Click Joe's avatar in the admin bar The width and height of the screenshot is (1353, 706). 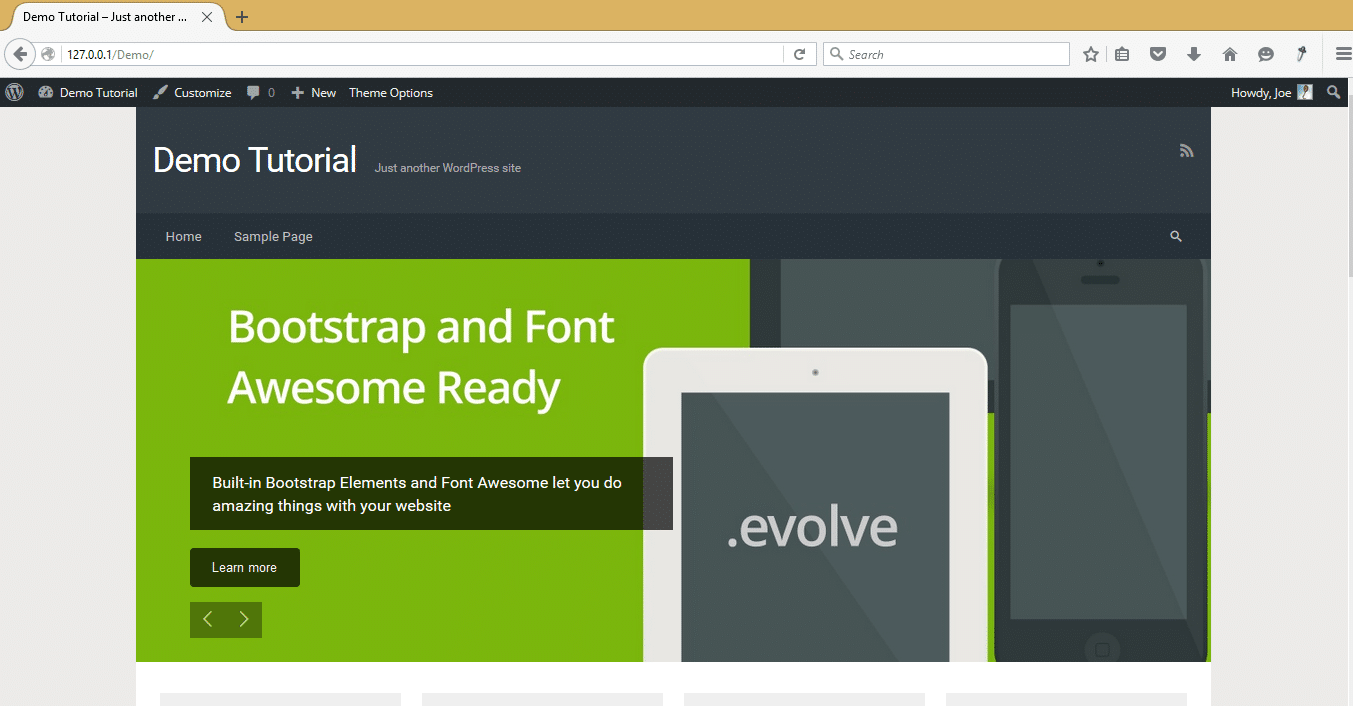pyautogui.click(x=1305, y=92)
